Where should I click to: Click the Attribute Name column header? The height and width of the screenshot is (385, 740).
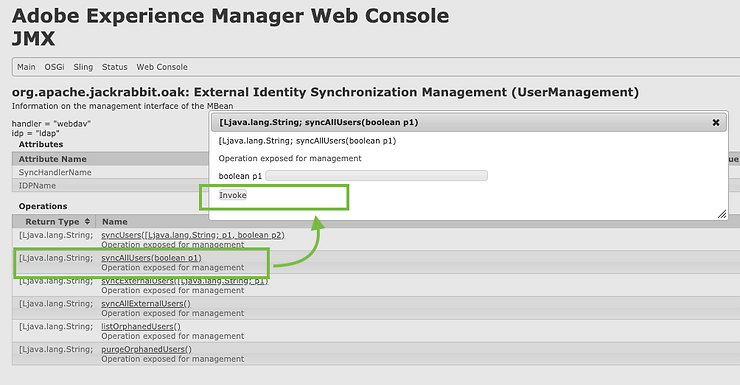coord(52,159)
